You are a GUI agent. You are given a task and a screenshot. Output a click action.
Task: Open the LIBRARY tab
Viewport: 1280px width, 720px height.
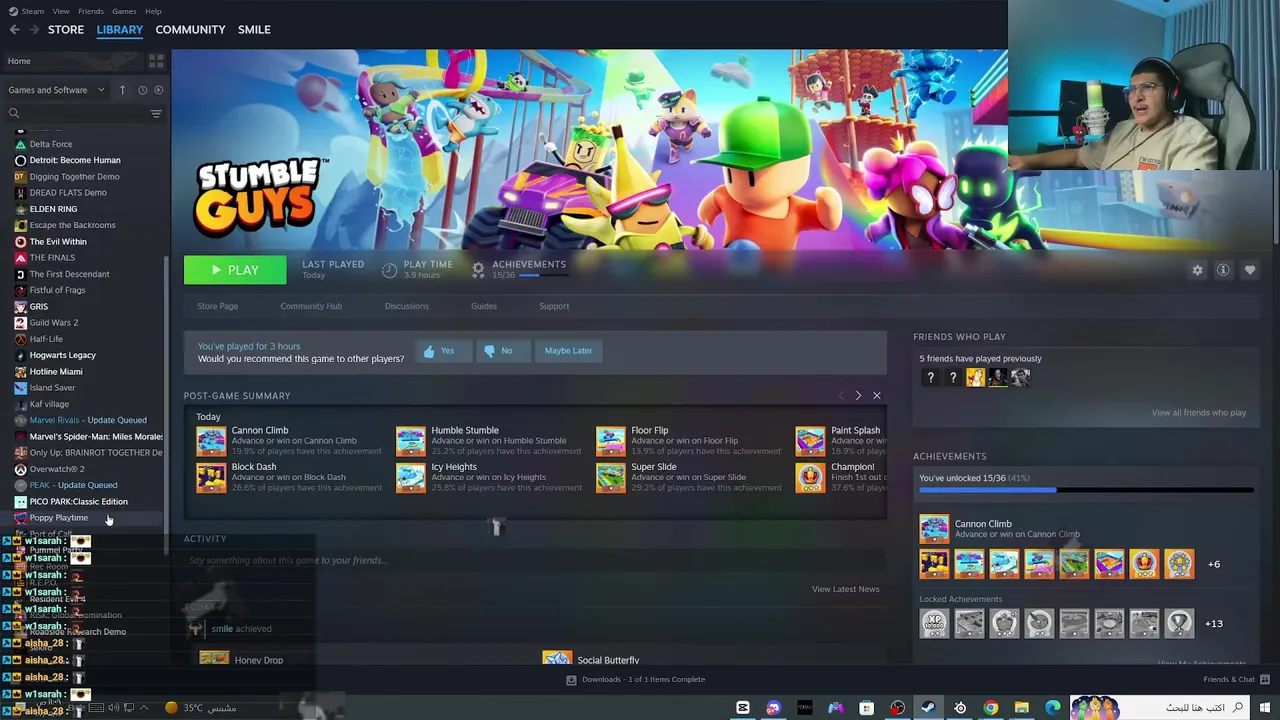click(x=120, y=30)
